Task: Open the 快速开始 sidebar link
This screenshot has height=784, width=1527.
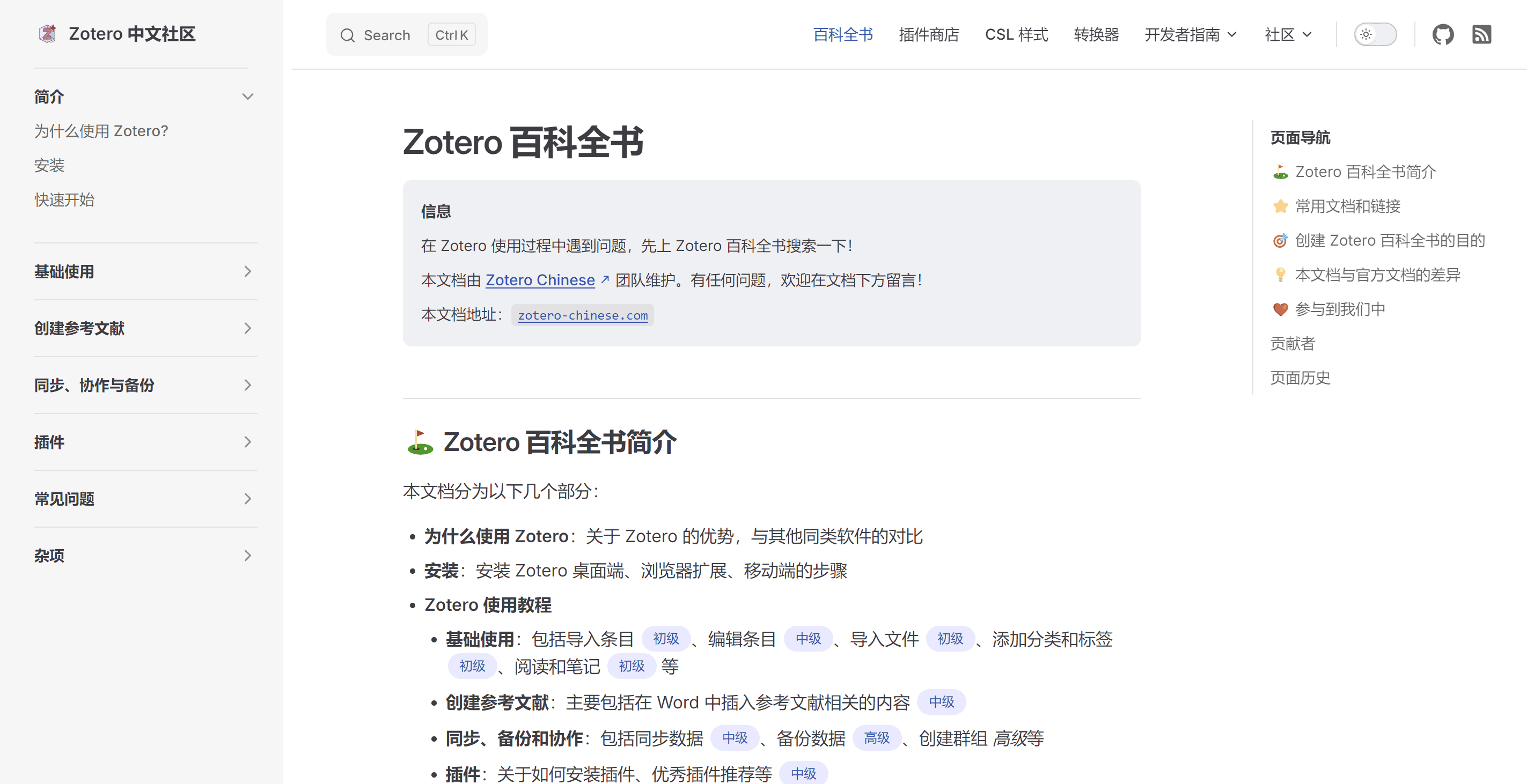Action: click(64, 199)
